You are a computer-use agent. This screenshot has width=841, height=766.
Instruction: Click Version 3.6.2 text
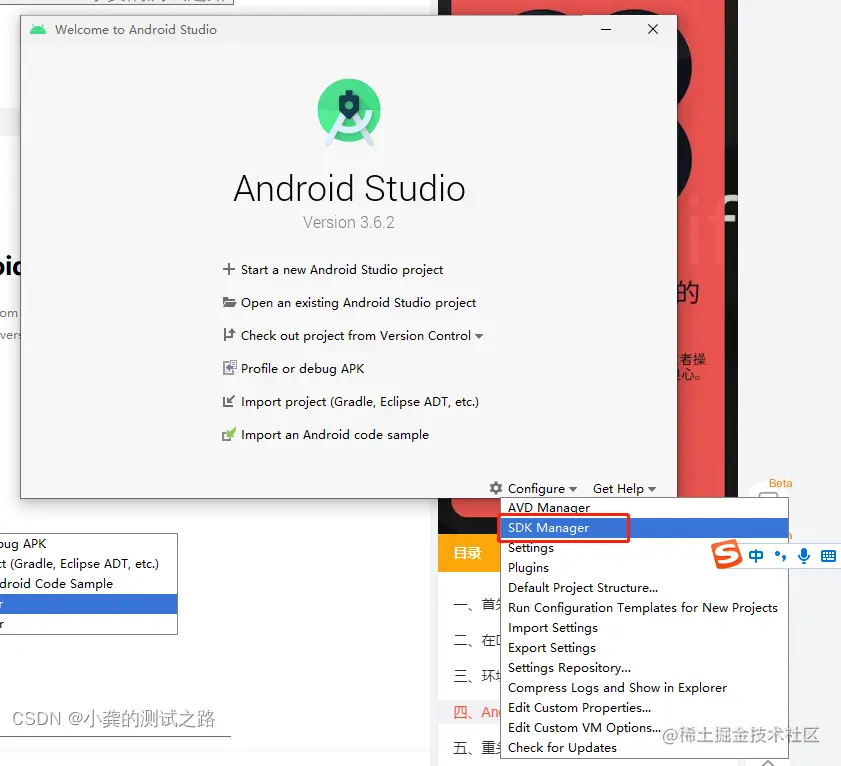tap(349, 222)
